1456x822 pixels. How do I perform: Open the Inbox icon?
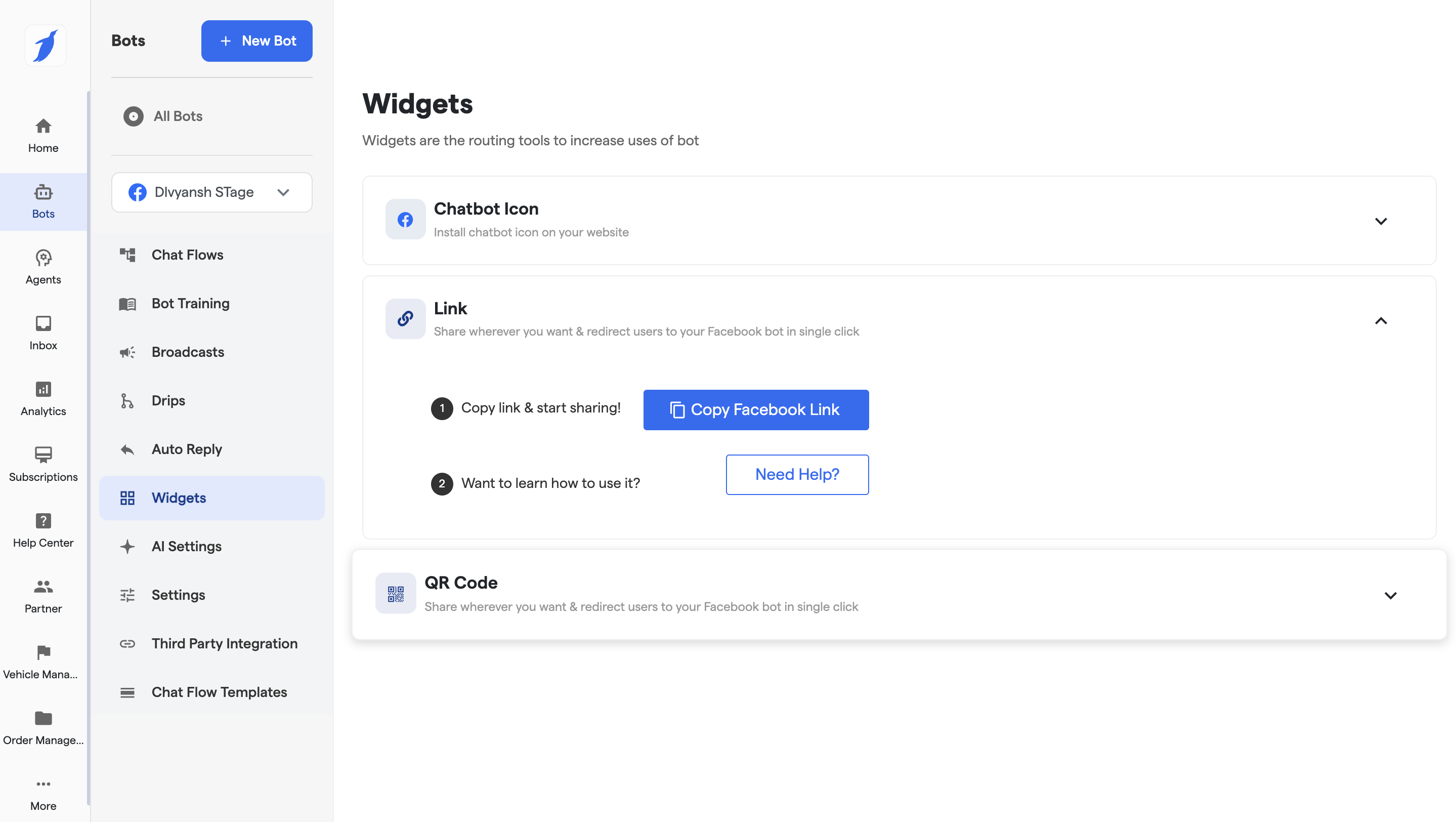(x=43, y=323)
